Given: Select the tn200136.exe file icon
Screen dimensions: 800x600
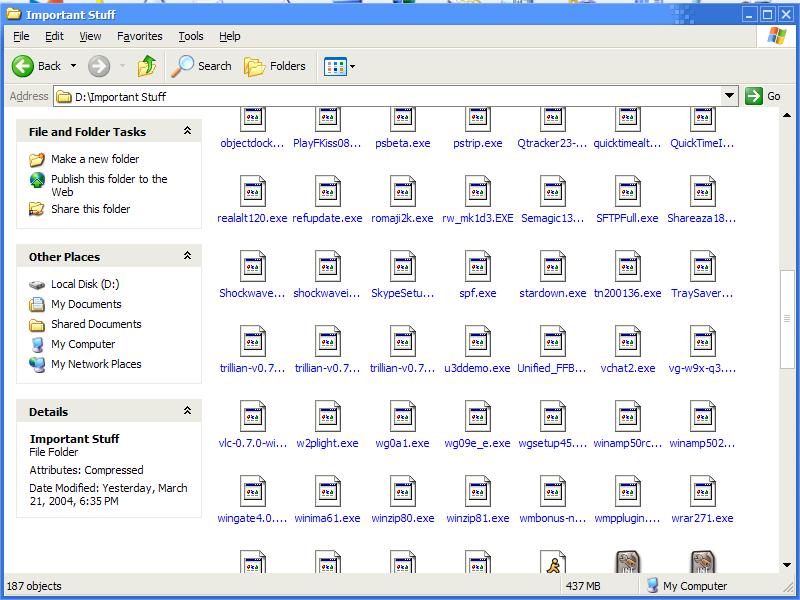Looking at the screenshot, I should [628, 266].
